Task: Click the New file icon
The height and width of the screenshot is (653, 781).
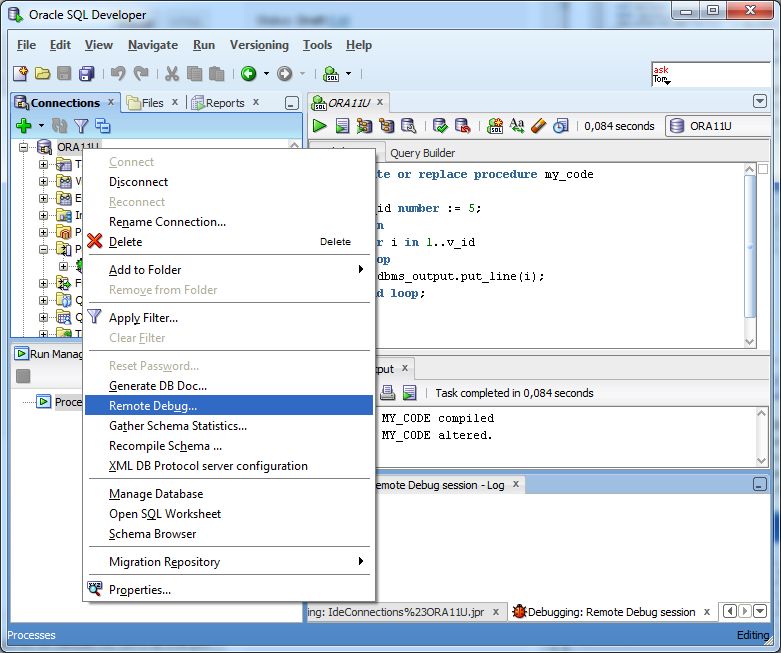Action: [20, 74]
